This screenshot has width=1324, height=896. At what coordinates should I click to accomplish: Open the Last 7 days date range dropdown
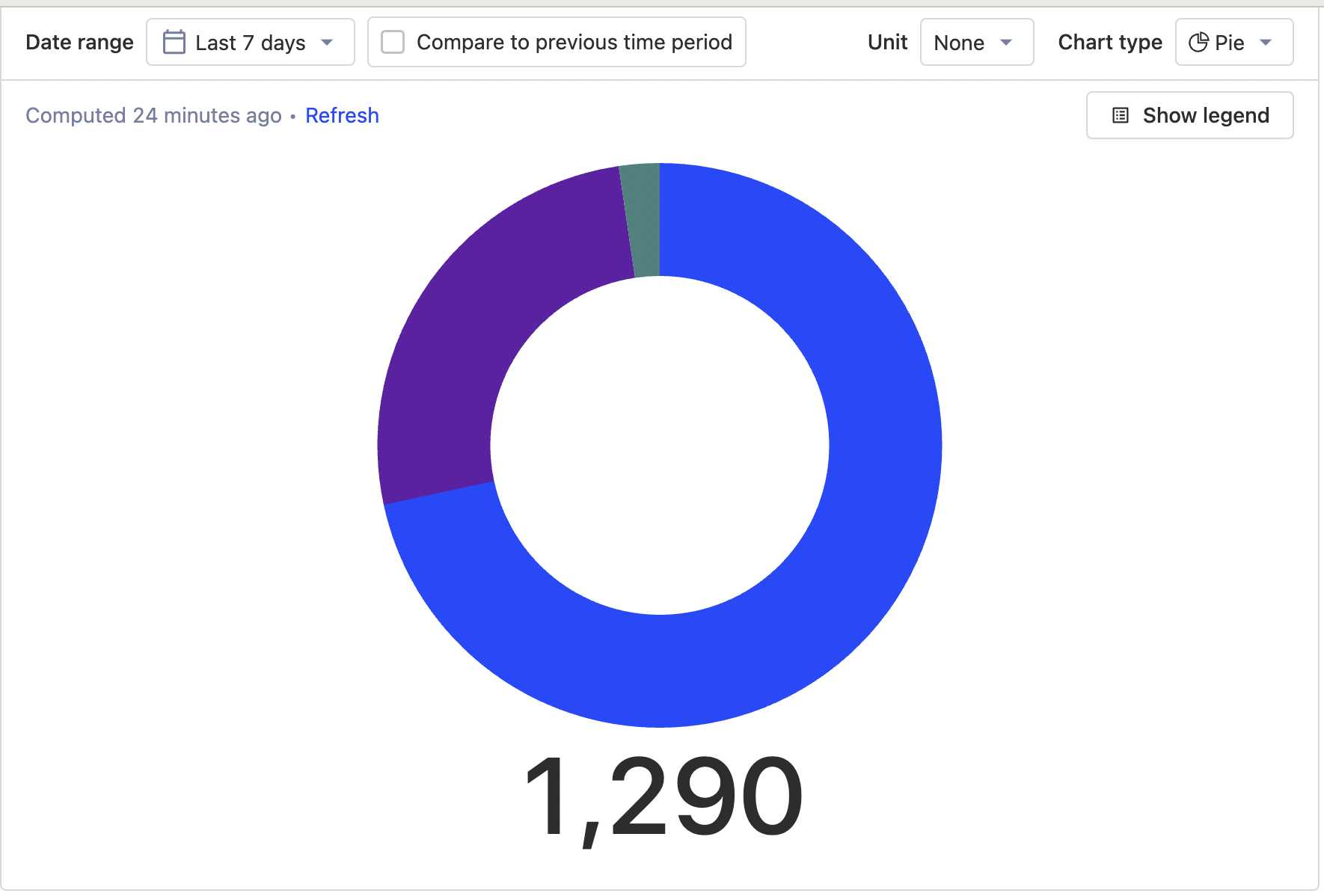coord(251,43)
